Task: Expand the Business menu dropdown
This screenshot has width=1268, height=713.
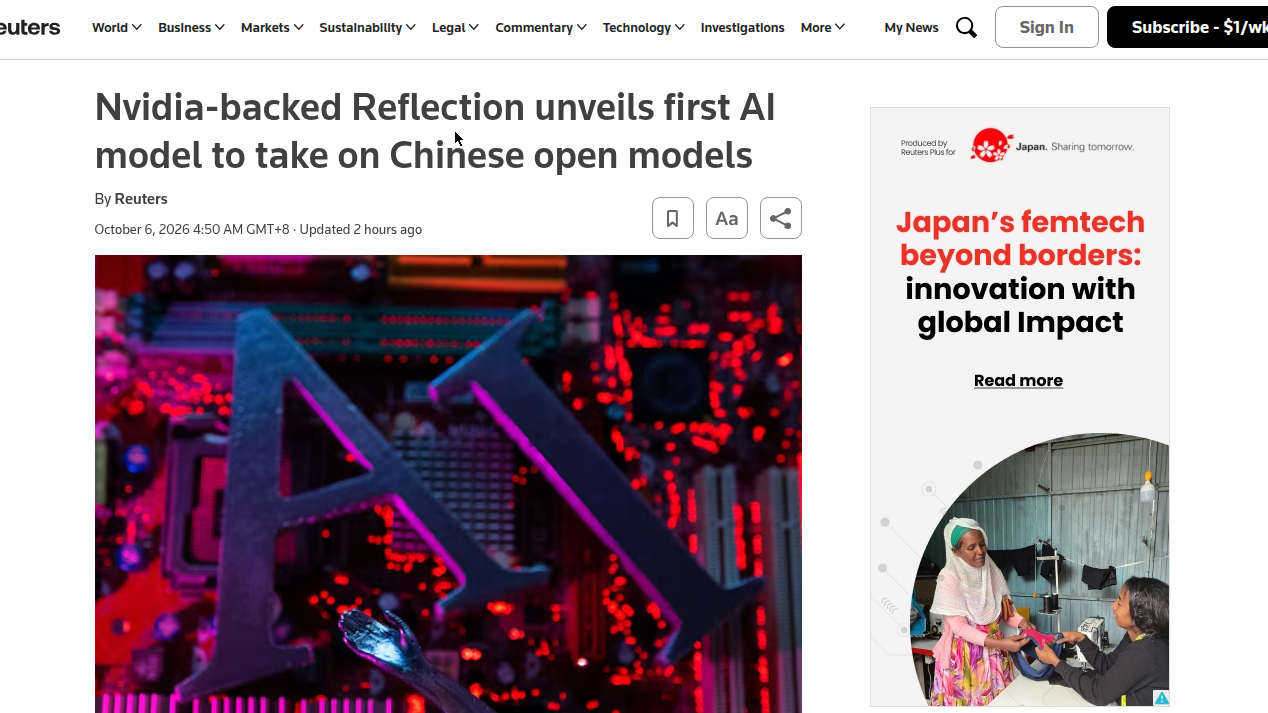Action: click(191, 28)
